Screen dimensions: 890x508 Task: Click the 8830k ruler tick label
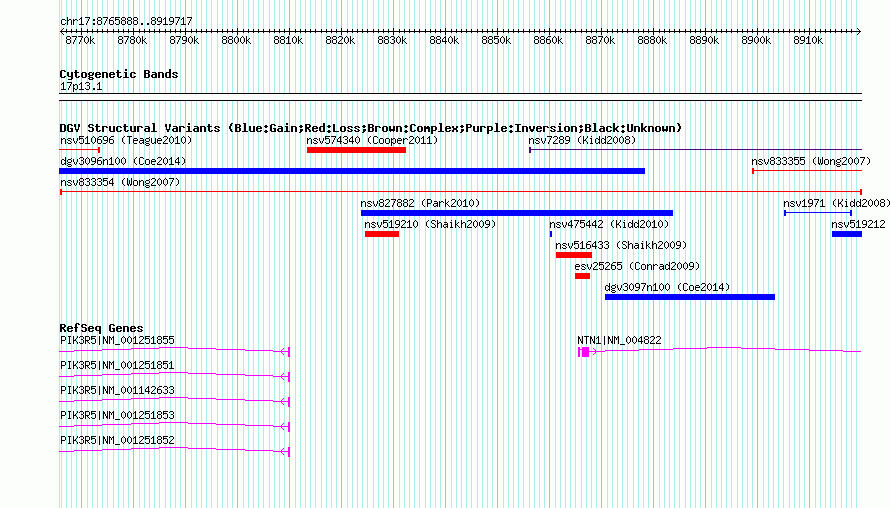392,40
